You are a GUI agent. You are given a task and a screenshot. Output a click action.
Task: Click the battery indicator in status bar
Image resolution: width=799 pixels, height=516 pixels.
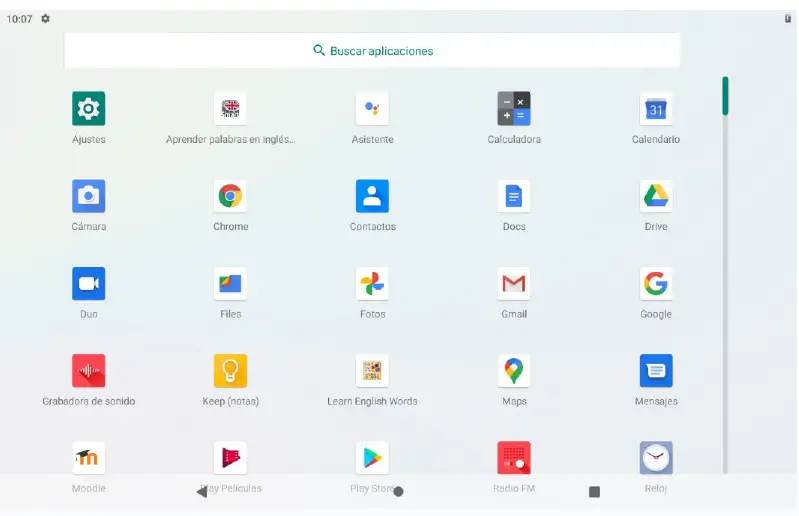coord(788,19)
